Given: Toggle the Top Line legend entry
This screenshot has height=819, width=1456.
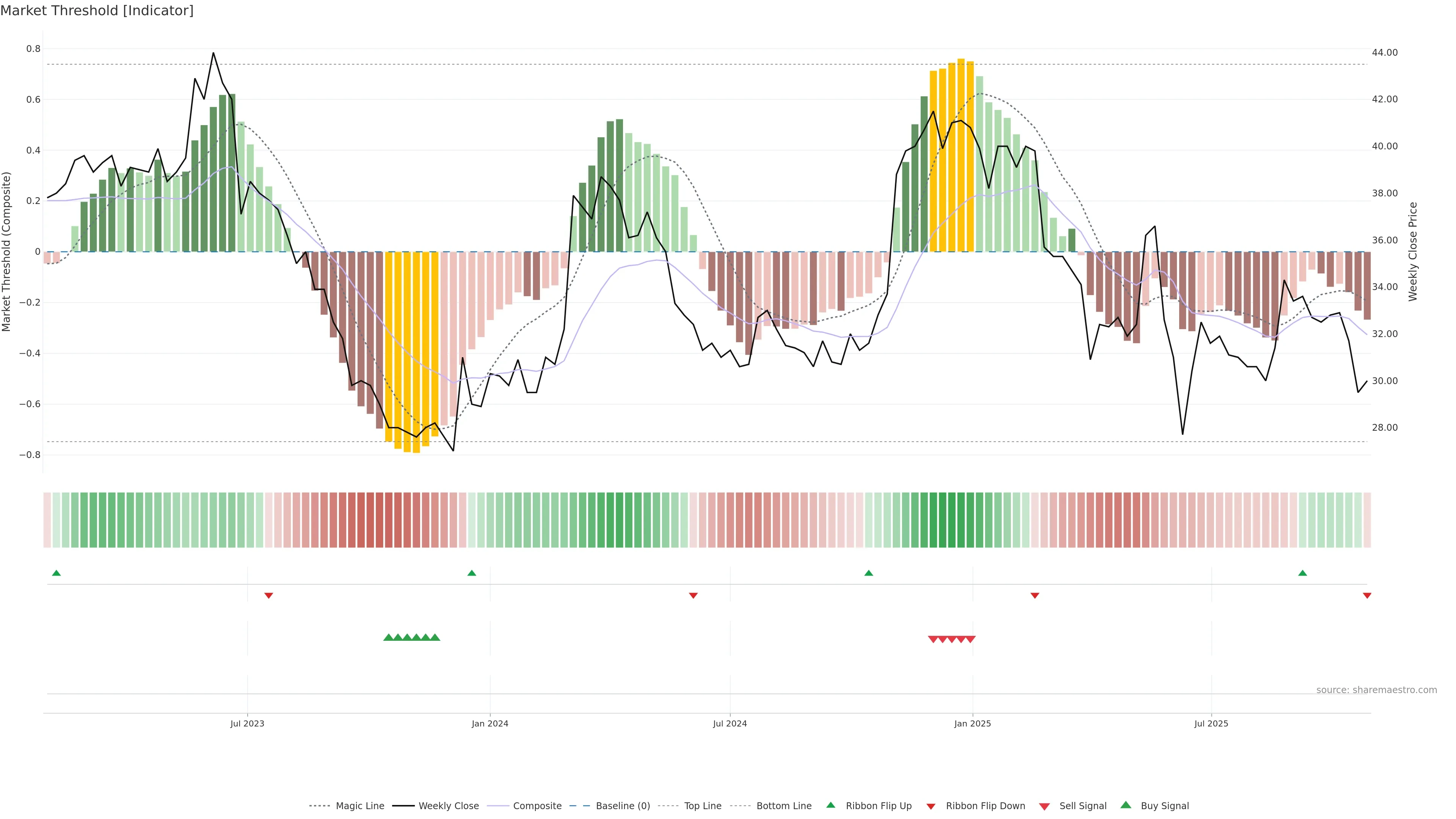Looking at the screenshot, I should [x=703, y=806].
